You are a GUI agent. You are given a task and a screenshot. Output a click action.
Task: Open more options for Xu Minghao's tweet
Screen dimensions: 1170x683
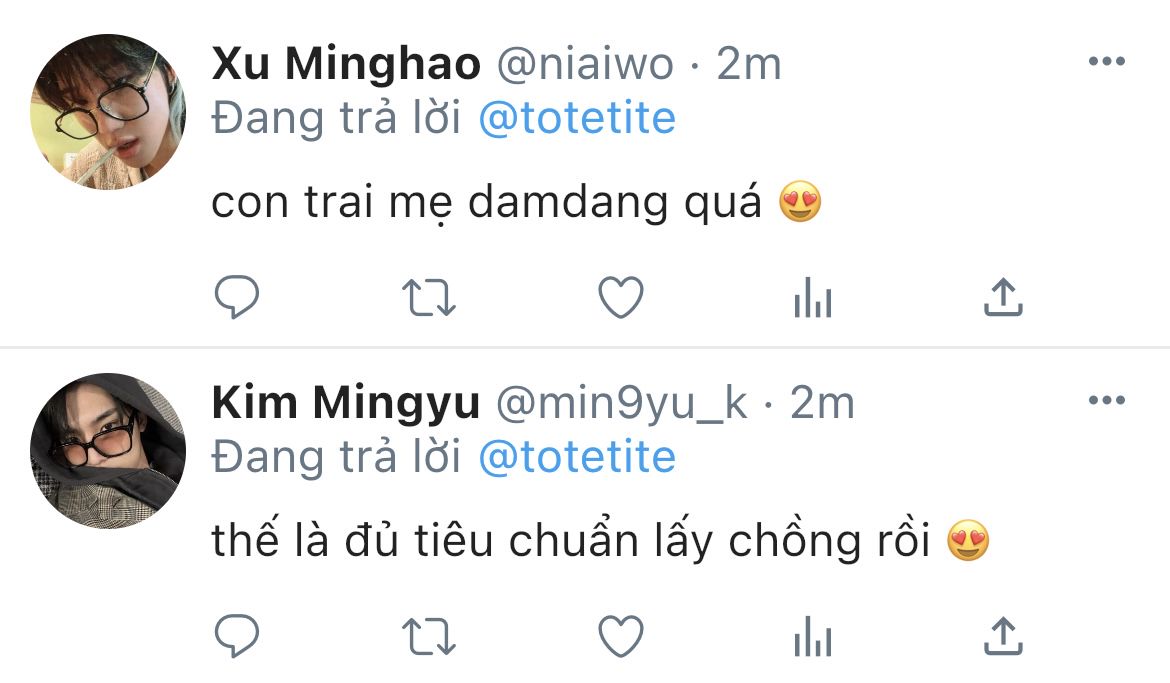1106,63
